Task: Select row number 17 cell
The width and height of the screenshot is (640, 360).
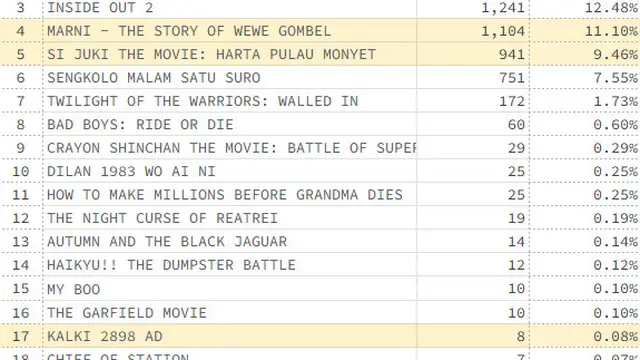Action: [21, 336]
